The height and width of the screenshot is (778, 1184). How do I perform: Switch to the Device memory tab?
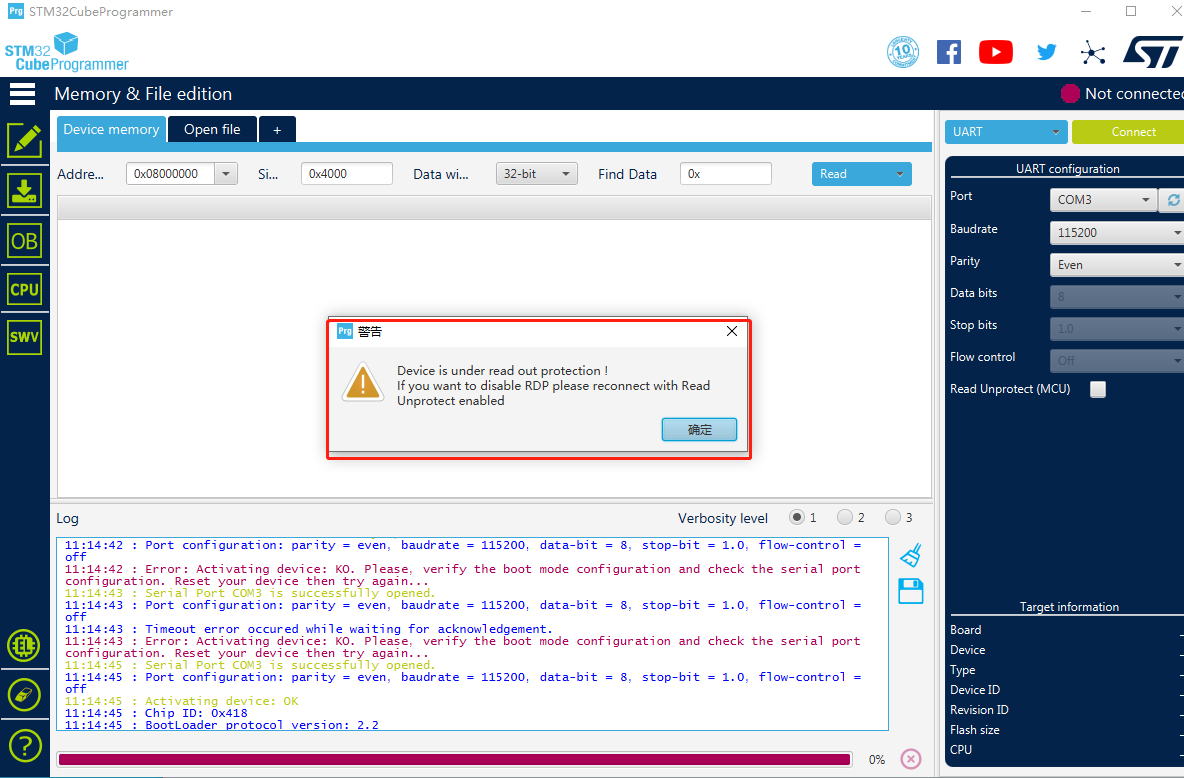(x=111, y=129)
